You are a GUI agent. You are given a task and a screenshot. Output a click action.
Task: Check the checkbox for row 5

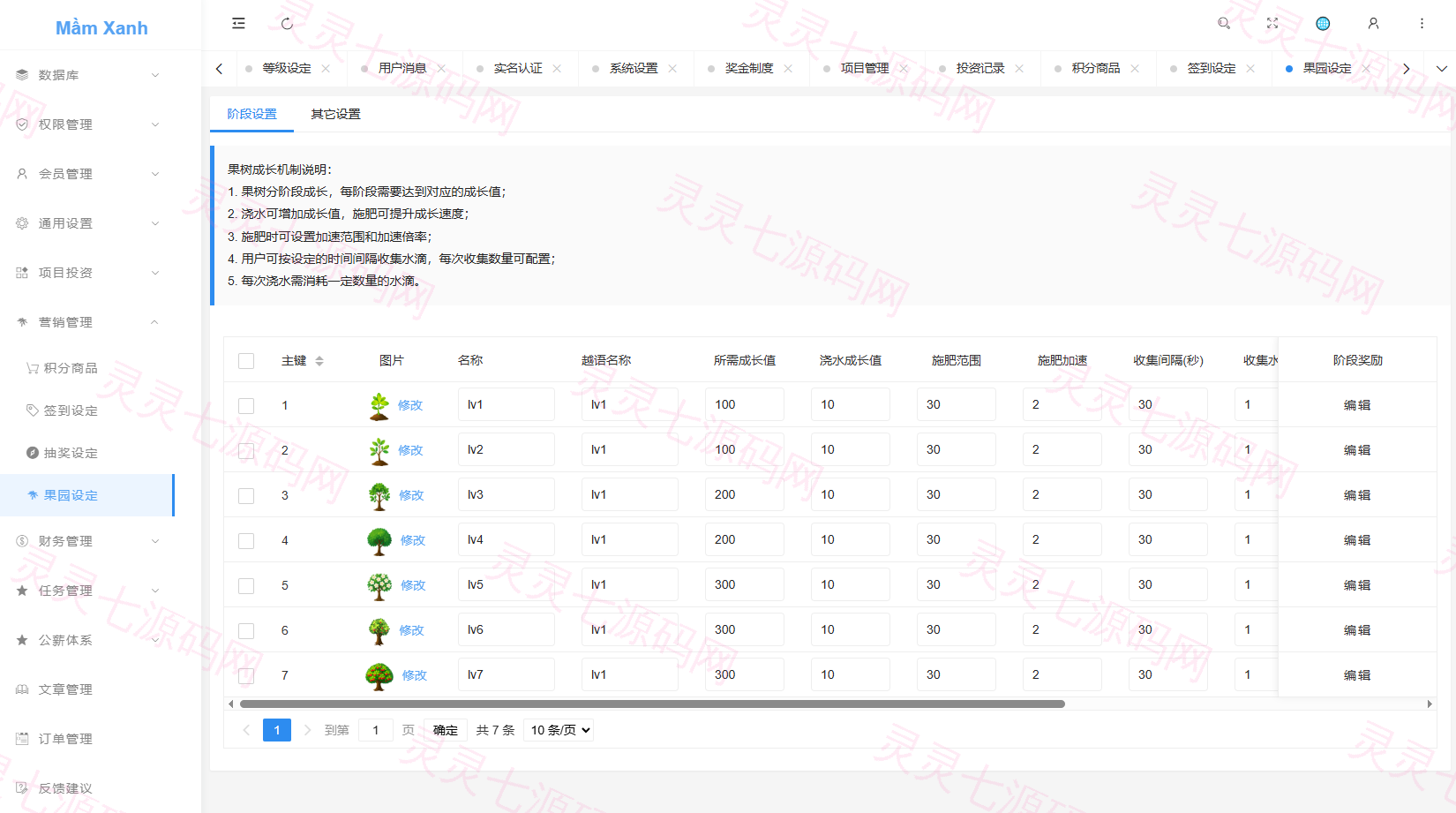pyautogui.click(x=246, y=586)
